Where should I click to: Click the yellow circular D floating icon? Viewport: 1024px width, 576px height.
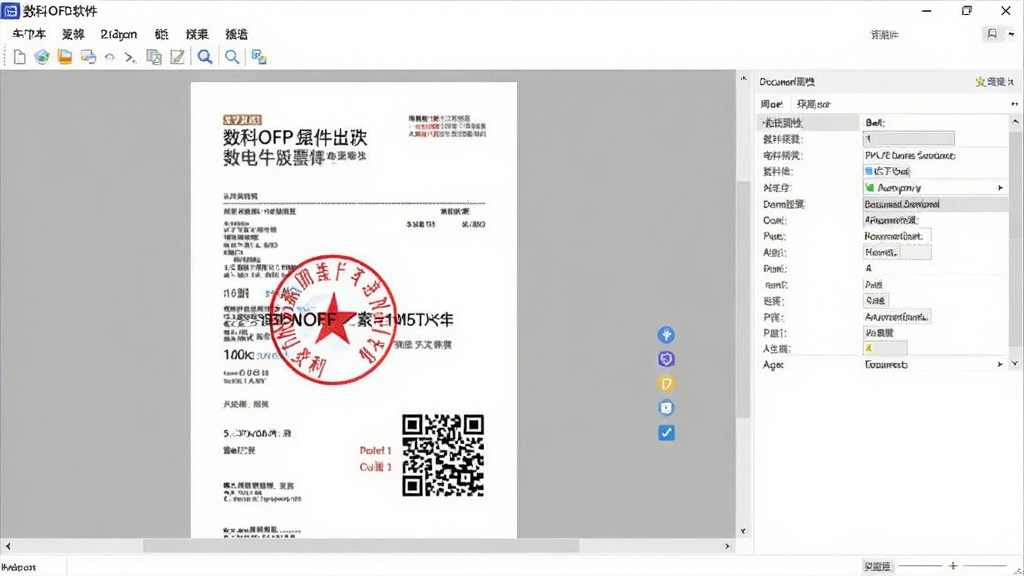[666, 383]
